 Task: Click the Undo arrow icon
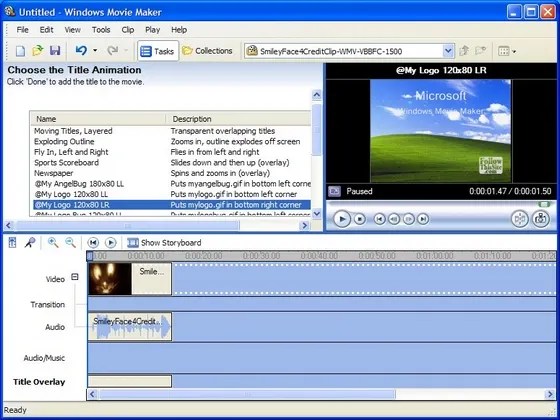coord(81,51)
